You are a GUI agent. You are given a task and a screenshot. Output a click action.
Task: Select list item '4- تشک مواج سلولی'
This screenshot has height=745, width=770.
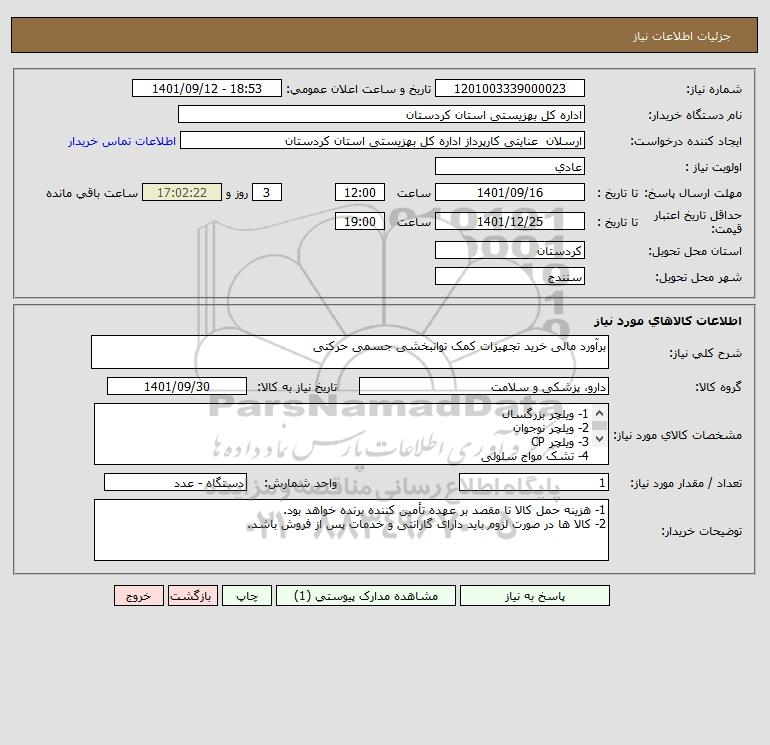pos(534,456)
